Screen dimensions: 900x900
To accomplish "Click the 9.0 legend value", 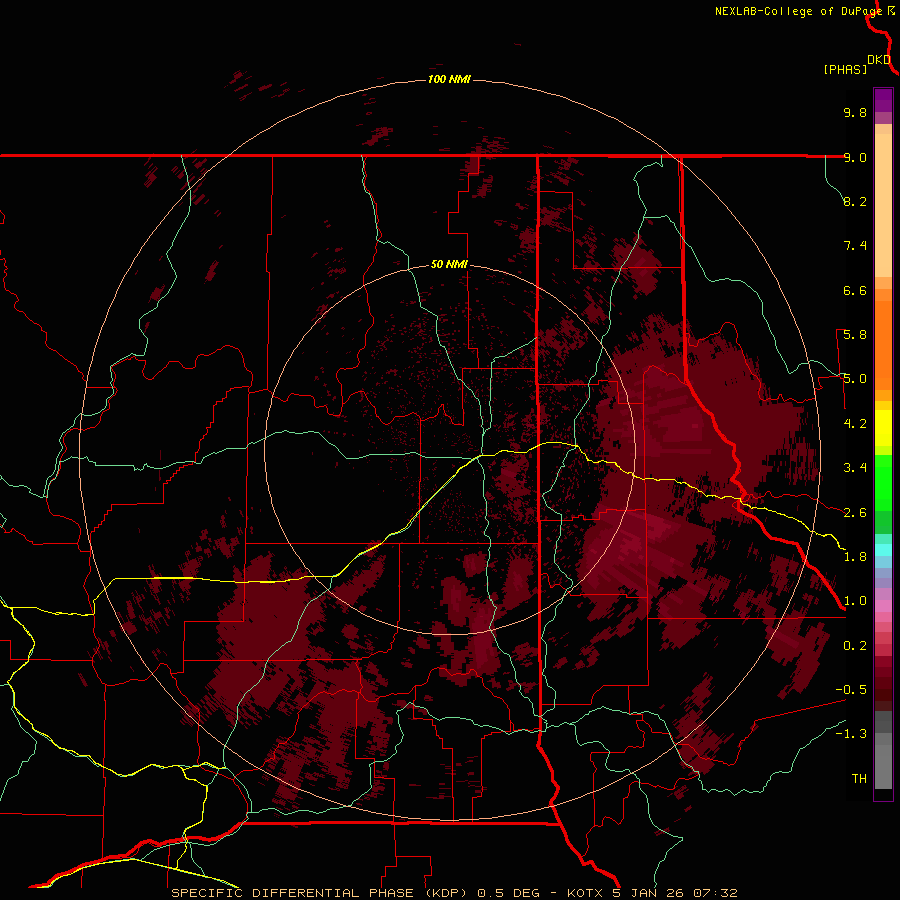I will (x=855, y=157).
